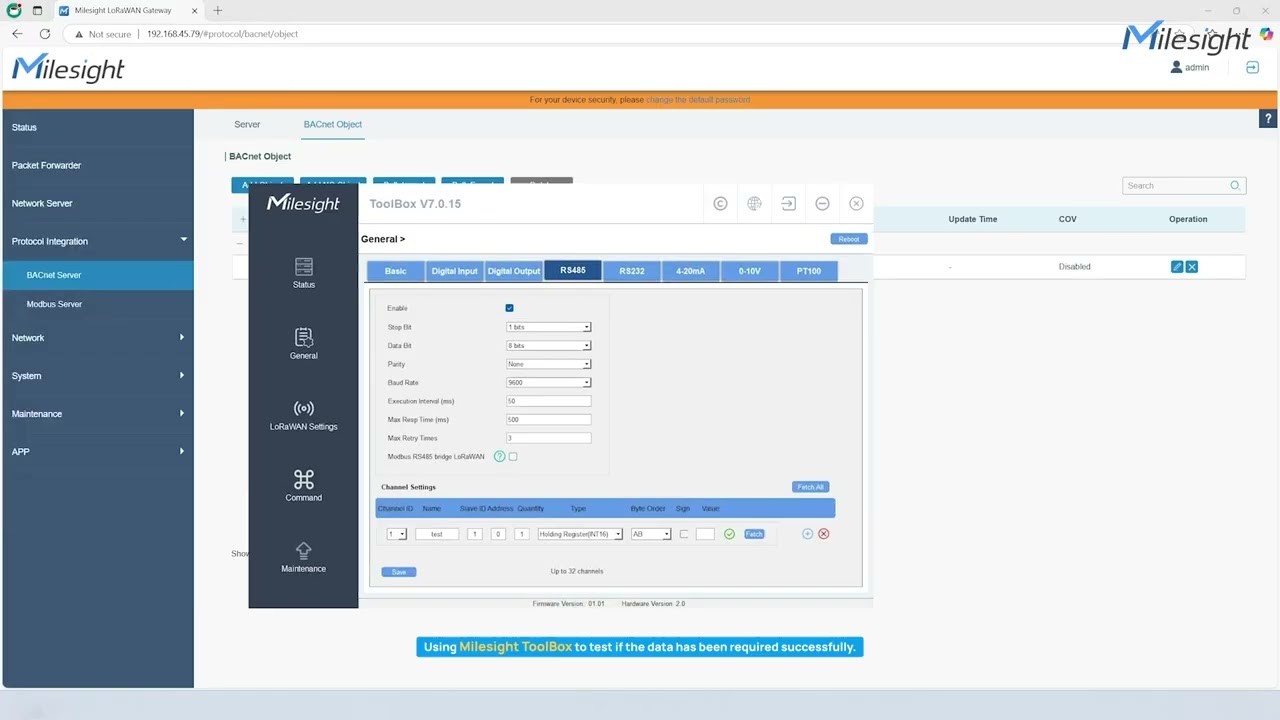This screenshot has width=1280, height=720.
Task: Click the Modbus bridge help question icon
Action: pyautogui.click(x=500, y=457)
